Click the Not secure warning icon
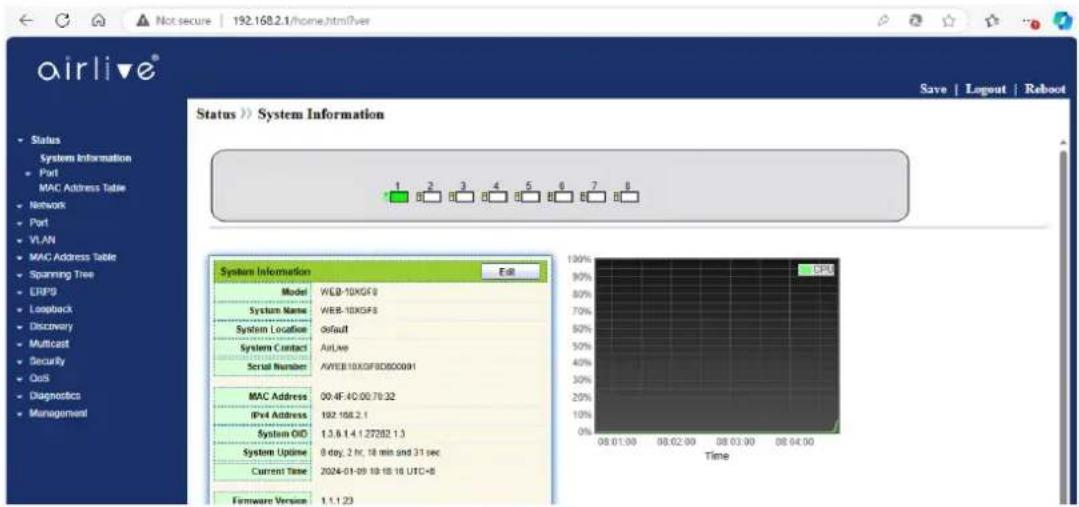This screenshot has width=1079, height=507. 144,21
